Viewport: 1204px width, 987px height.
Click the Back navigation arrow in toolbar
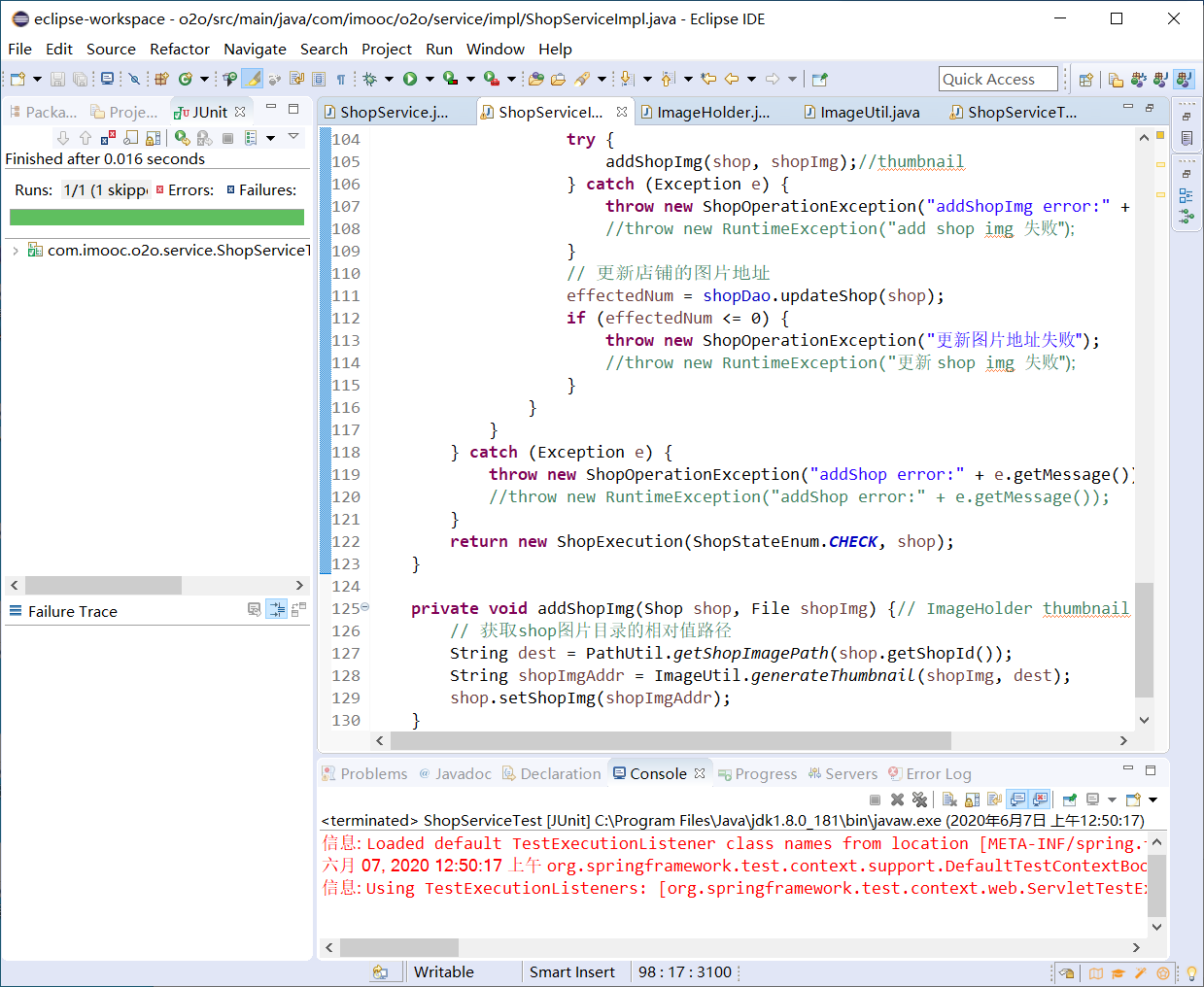[731, 79]
